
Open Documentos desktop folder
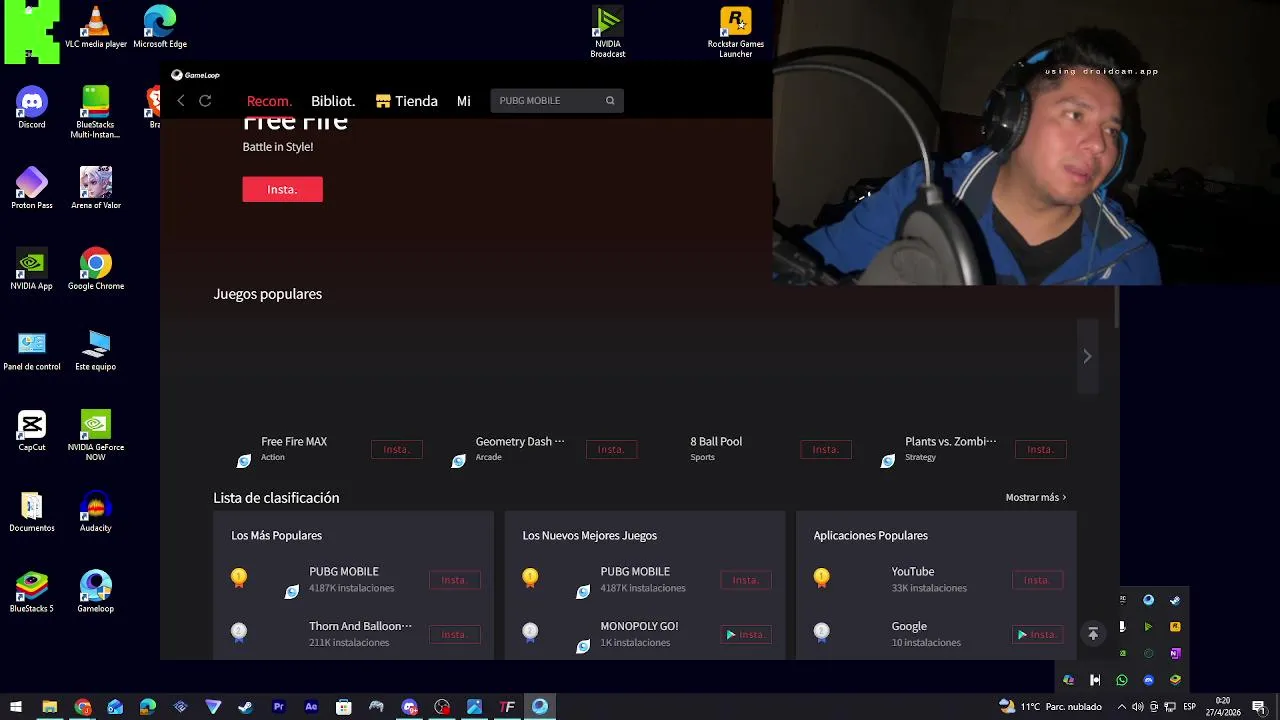point(32,512)
